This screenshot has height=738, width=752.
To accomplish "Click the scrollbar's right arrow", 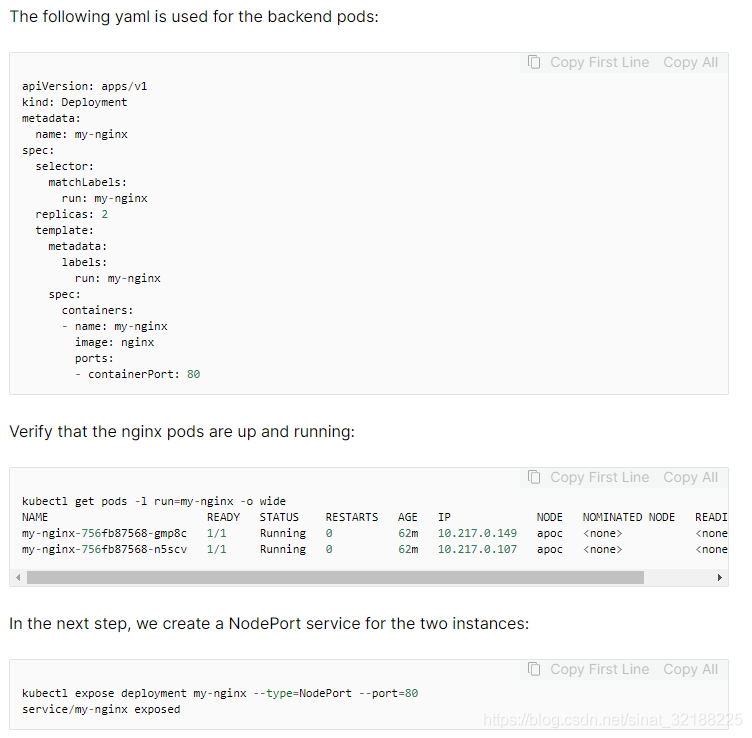I will tap(720, 577).
